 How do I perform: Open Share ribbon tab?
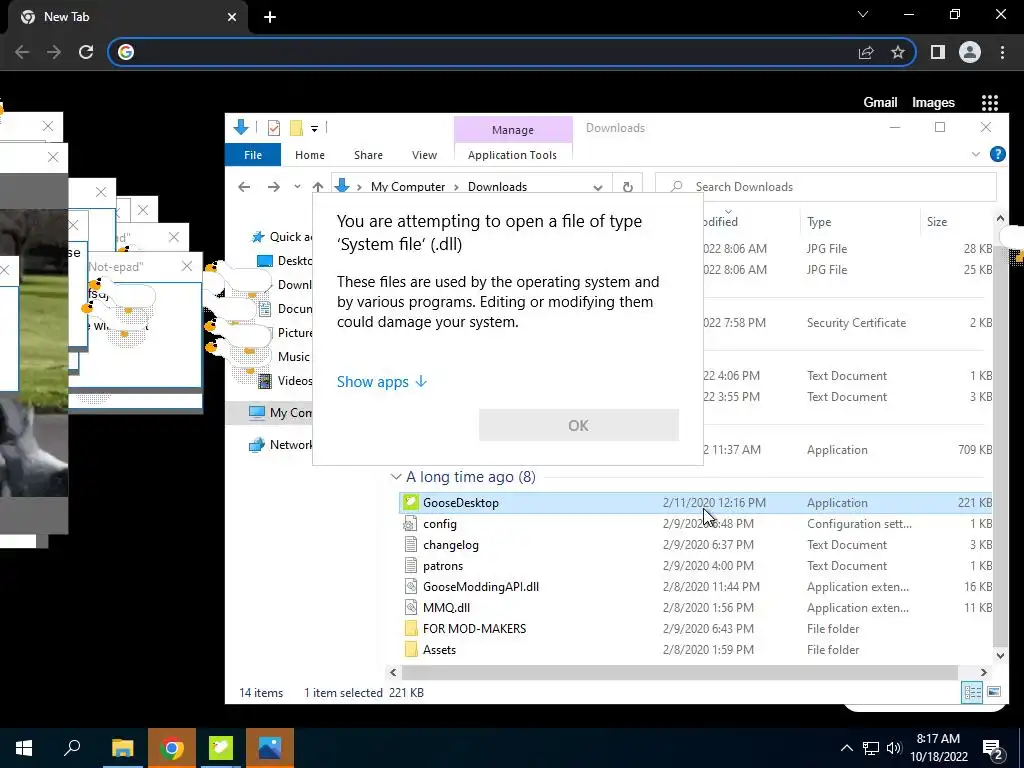(x=368, y=155)
